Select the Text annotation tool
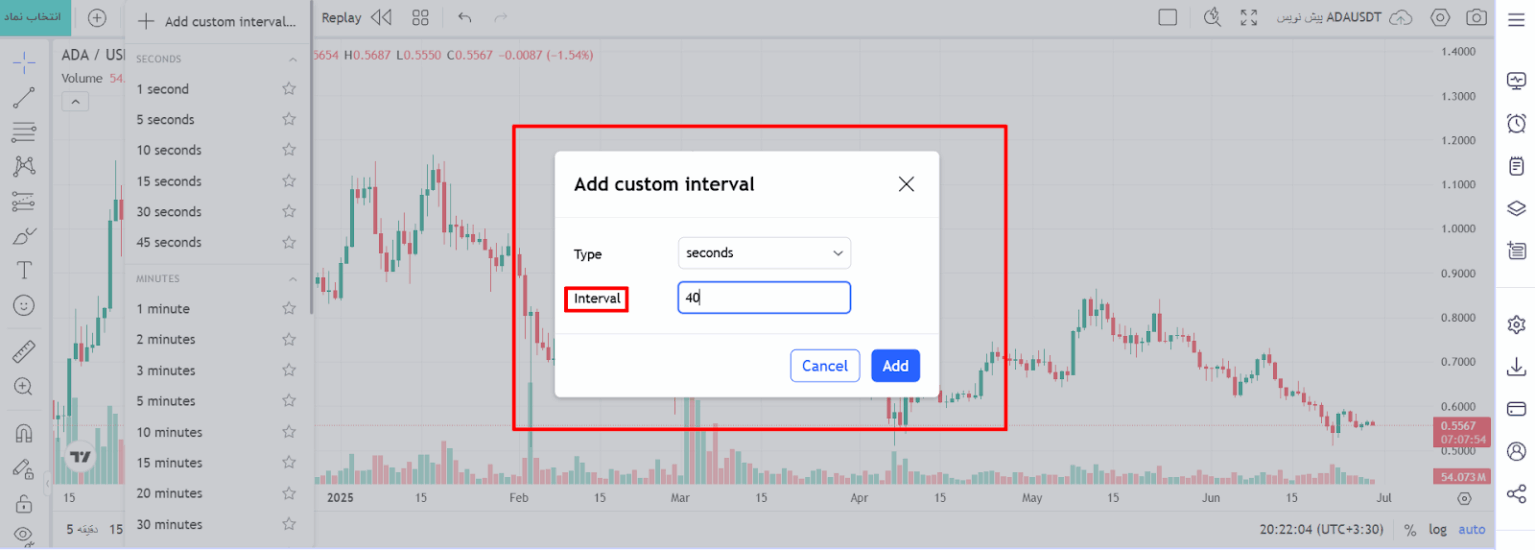The image size is (1535, 550). tap(24, 270)
